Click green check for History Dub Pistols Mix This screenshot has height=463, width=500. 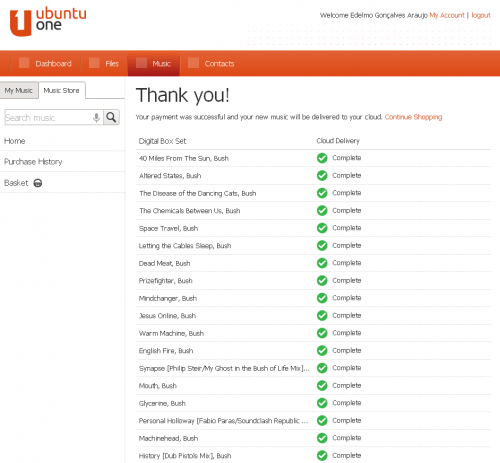pos(322,455)
